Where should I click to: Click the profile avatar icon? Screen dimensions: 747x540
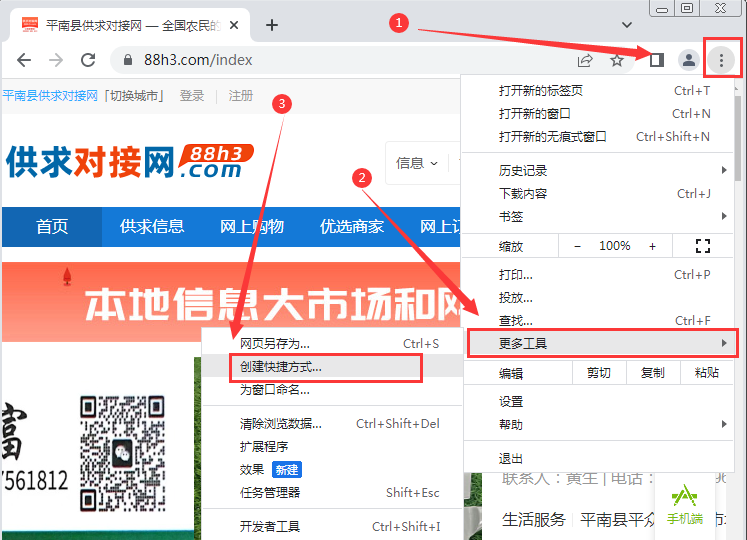tap(689, 60)
